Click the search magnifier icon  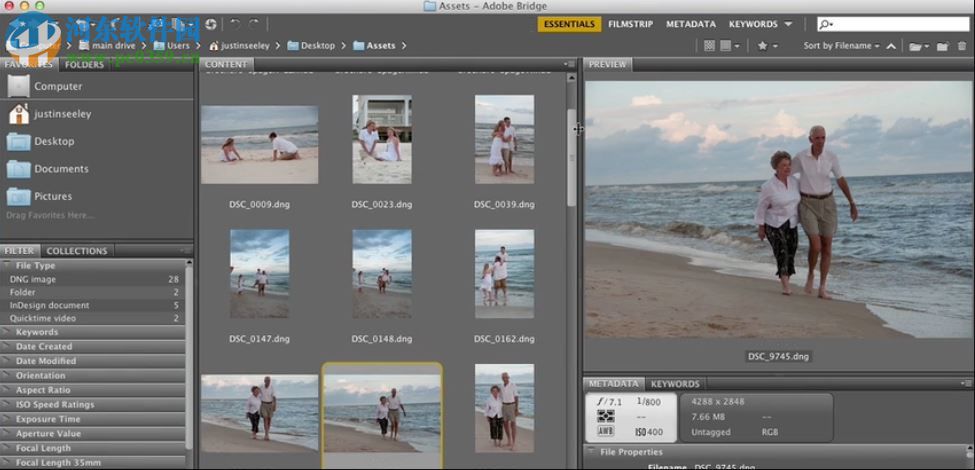tap(826, 24)
